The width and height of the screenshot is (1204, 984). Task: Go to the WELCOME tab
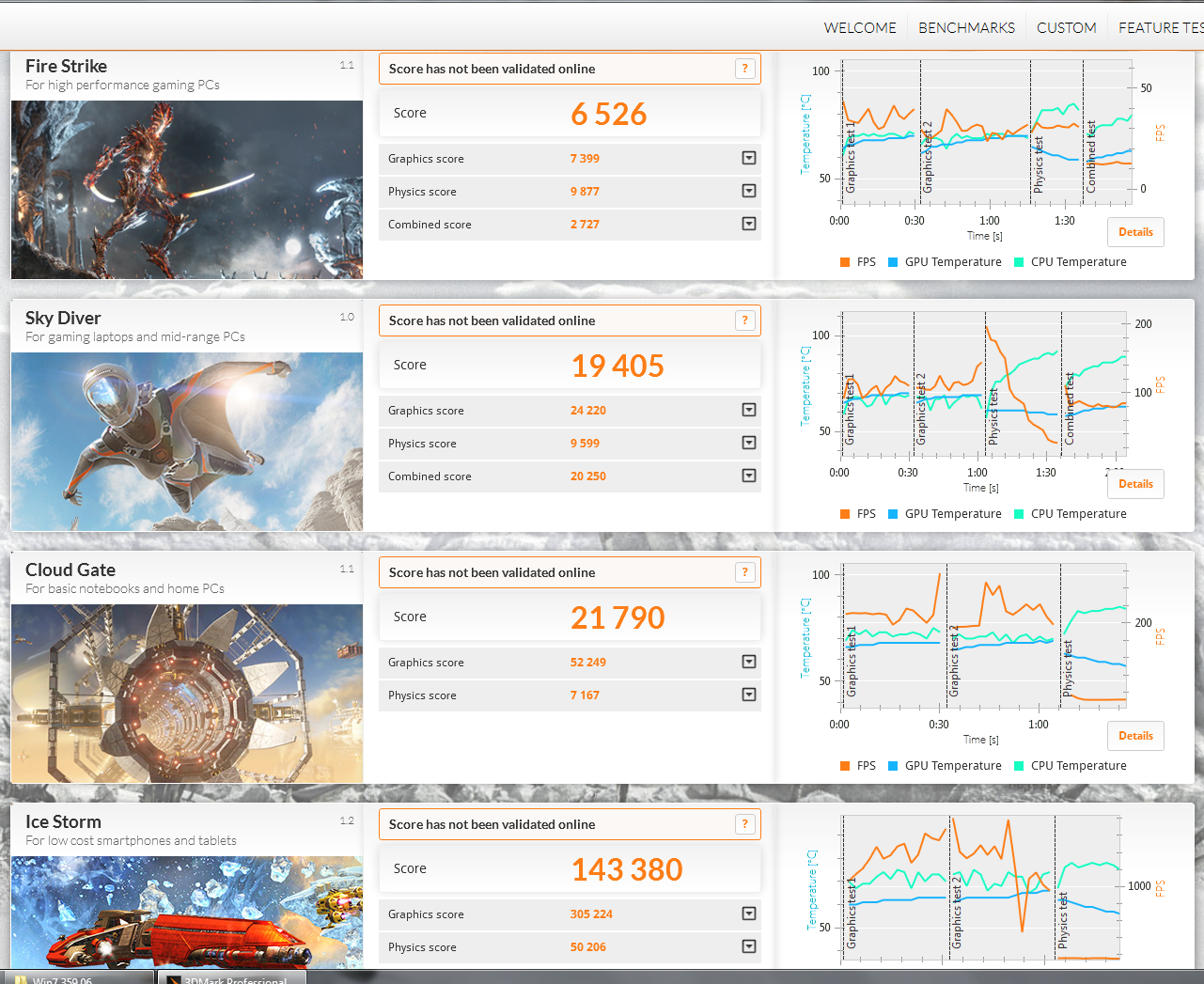[860, 28]
